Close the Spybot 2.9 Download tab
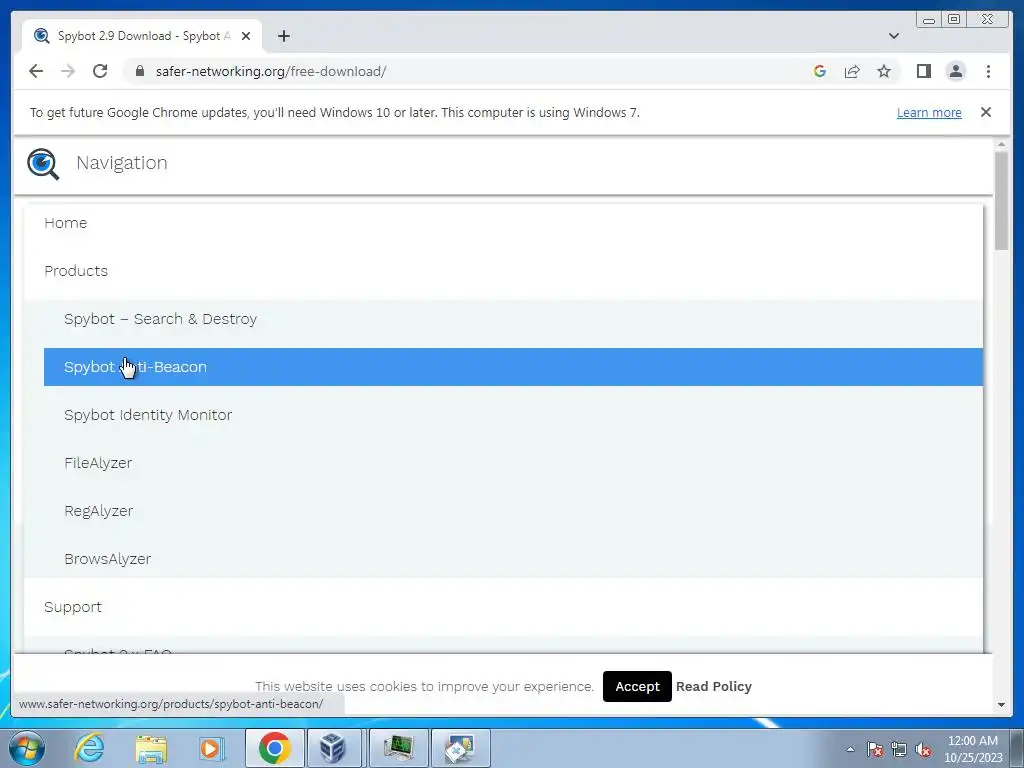This screenshot has height=768, width=1024. click(x=246, y=36)
